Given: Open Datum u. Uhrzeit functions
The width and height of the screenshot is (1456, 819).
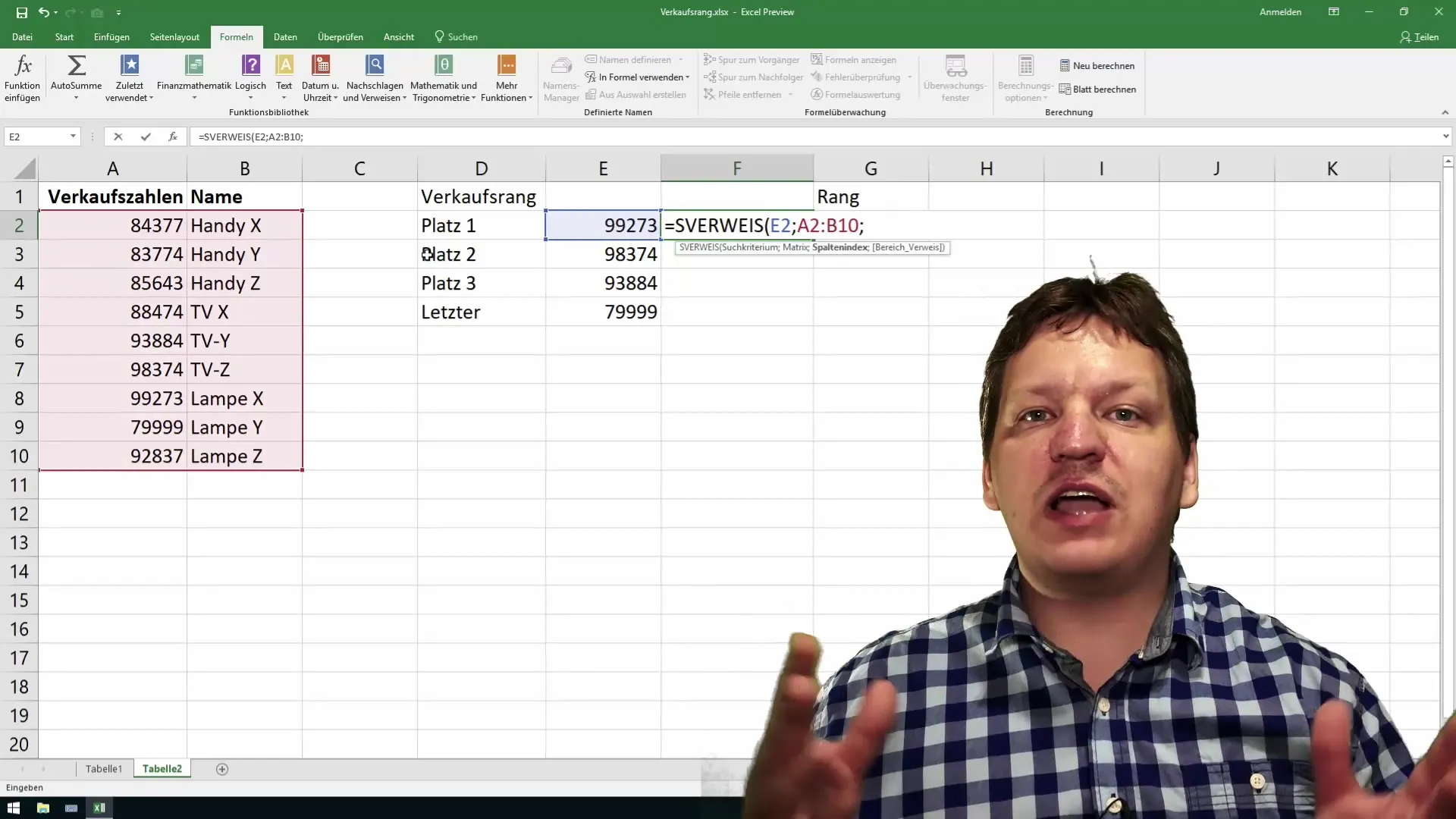Looking at the screenshot, I should 320,77.
